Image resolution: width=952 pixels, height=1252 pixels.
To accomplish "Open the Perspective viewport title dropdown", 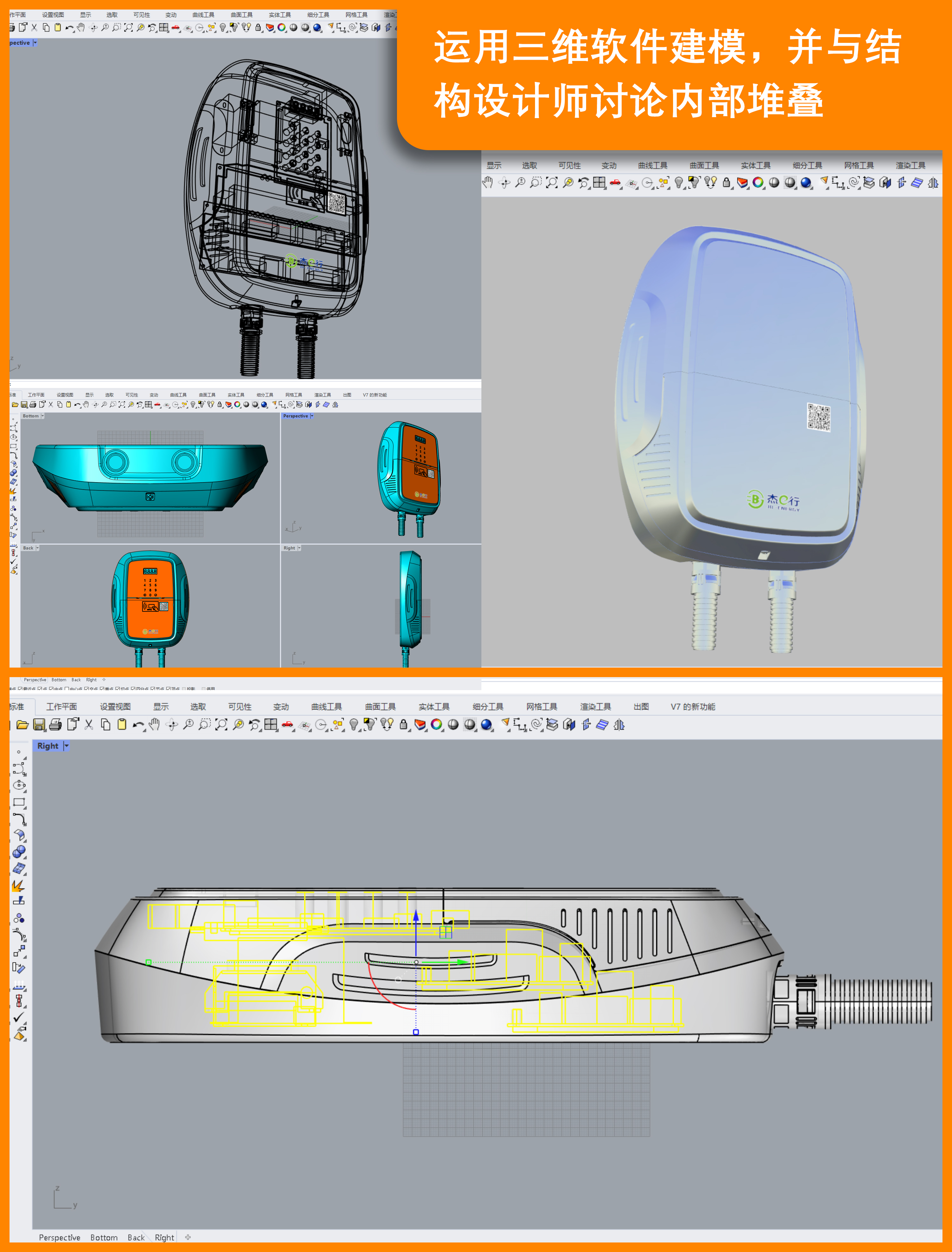I will pos(313,416).
